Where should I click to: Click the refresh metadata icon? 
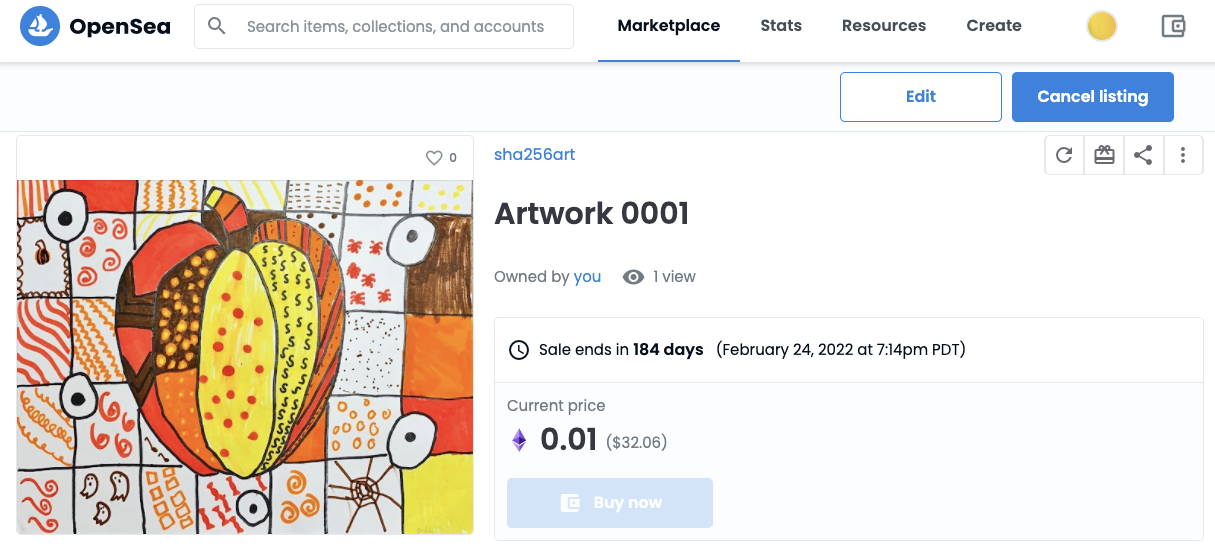pyautogui.click(x=1064, y=155)
